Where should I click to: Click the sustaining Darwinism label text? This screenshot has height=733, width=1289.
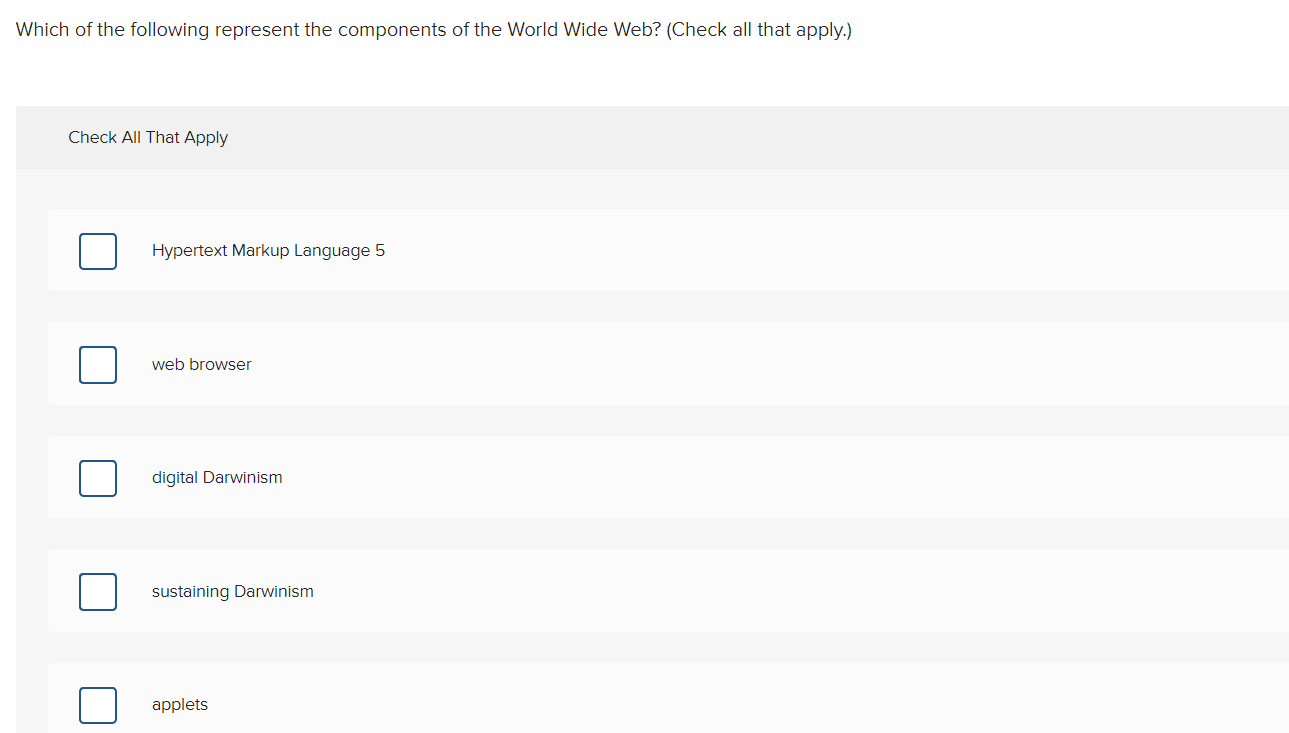pos(232,591)
